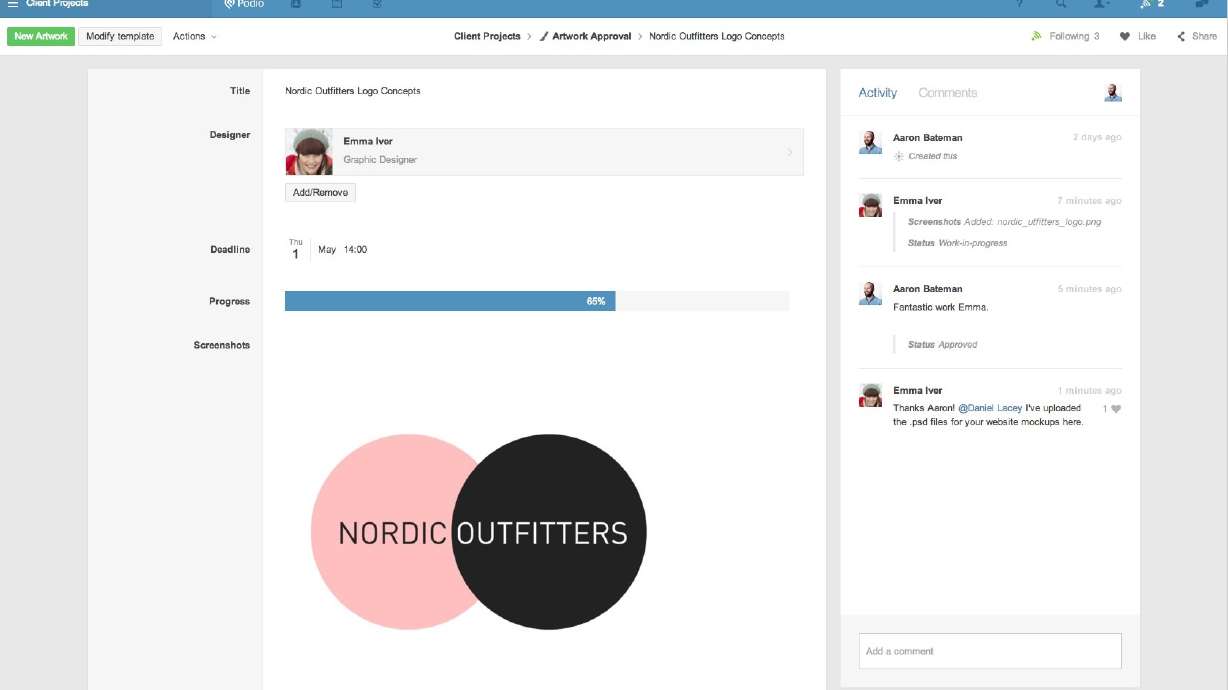1228x690 pixels.
Task: Open Podio notifications showing 2 alerts
Action: click(x=1148, y=4)
